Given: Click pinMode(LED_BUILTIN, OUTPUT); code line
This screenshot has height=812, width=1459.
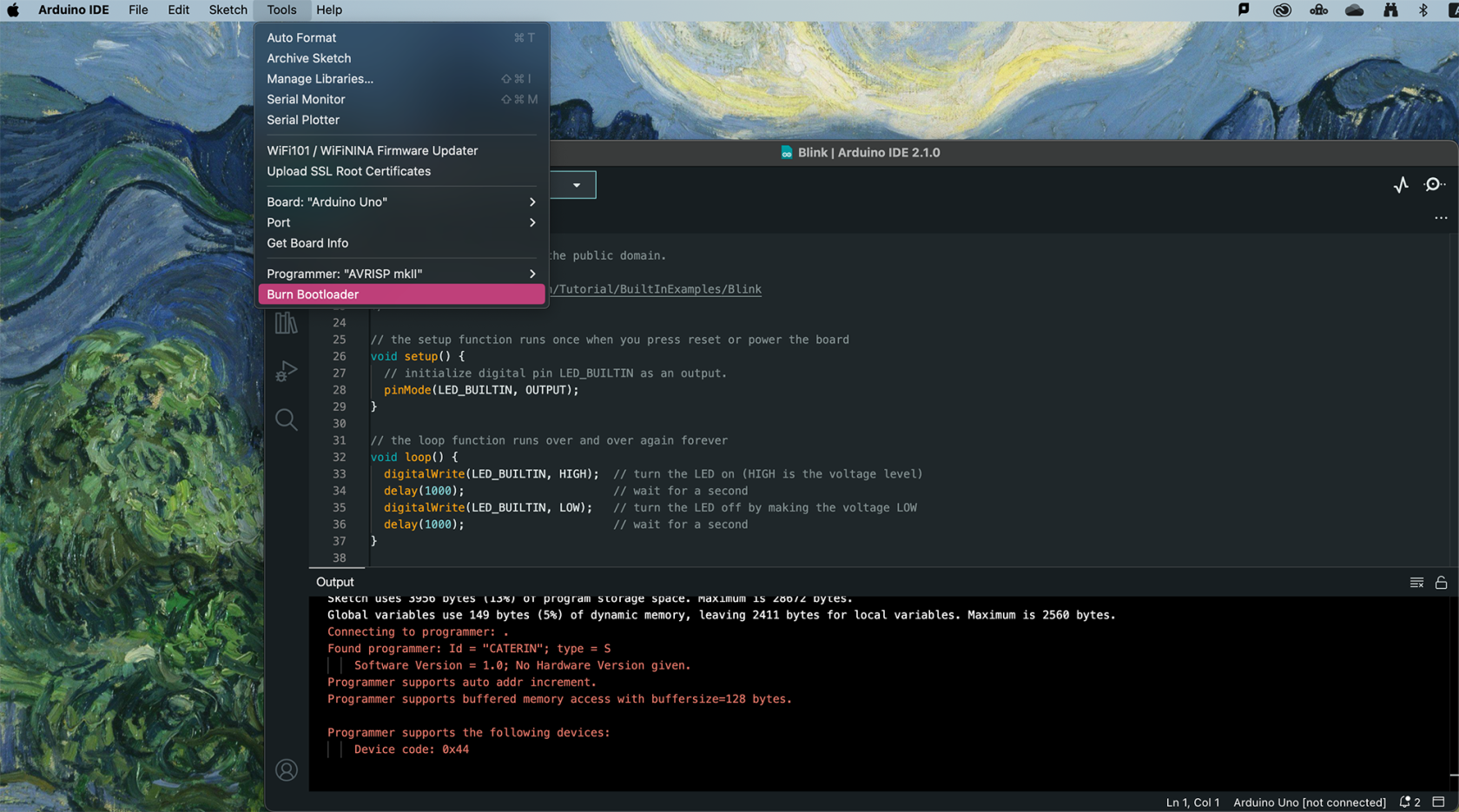Looking at the screenshot, I should (x=481, y=390).
